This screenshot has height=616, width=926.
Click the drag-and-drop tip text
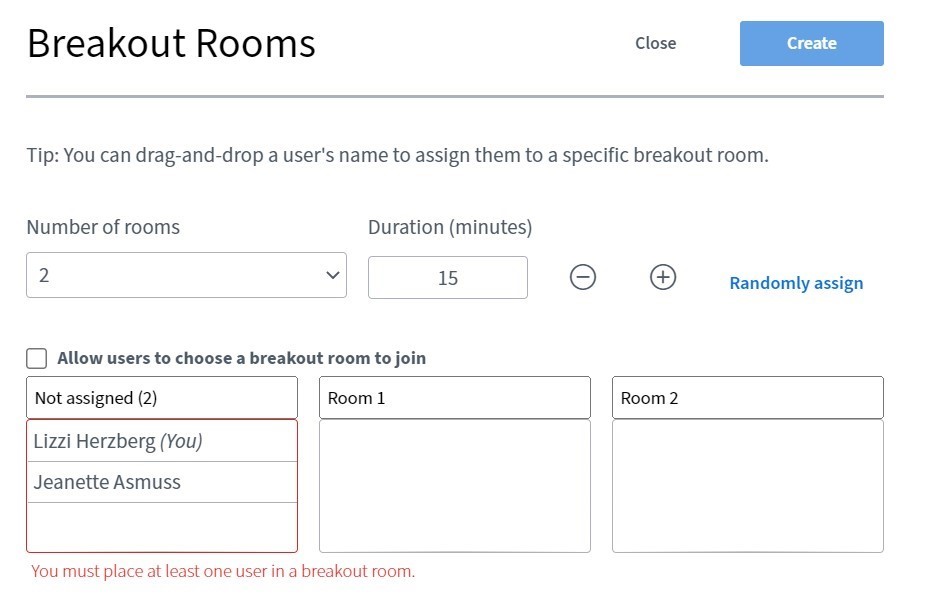tap(397, 156)
